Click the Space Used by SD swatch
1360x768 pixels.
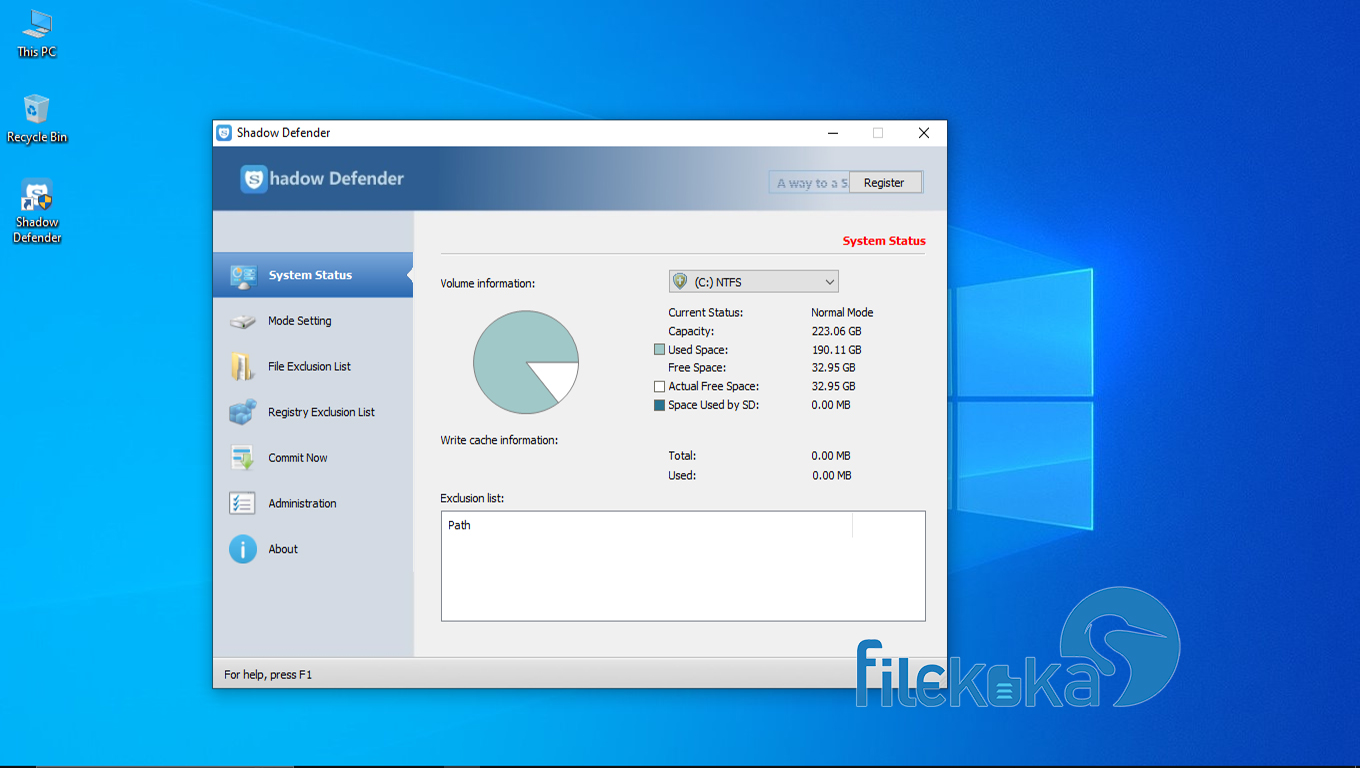click(659, 405)
